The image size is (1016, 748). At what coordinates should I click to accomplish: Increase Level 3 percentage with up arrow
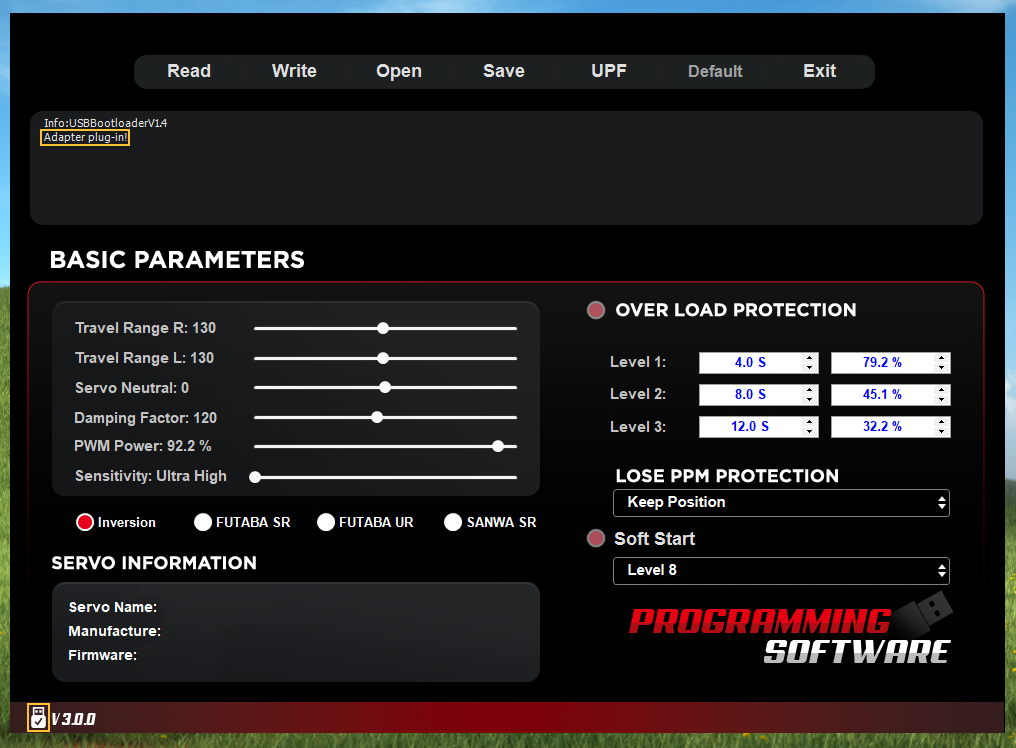[941, 422]
